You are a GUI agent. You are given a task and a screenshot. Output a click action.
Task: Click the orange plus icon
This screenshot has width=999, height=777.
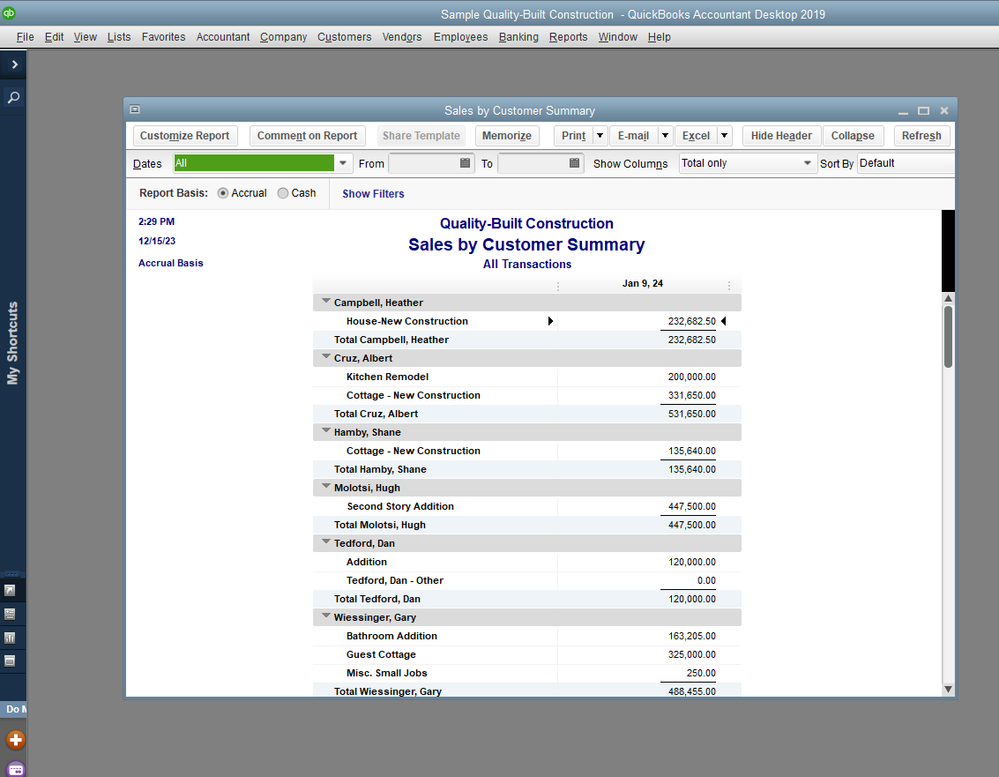click(x=16, y=740)
